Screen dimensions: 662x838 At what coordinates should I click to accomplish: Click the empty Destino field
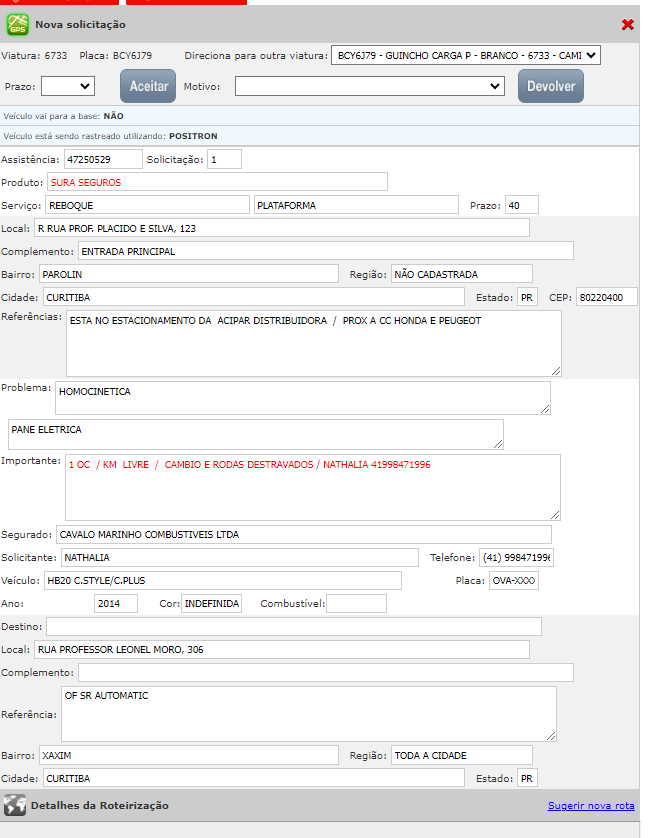[294, 627]
